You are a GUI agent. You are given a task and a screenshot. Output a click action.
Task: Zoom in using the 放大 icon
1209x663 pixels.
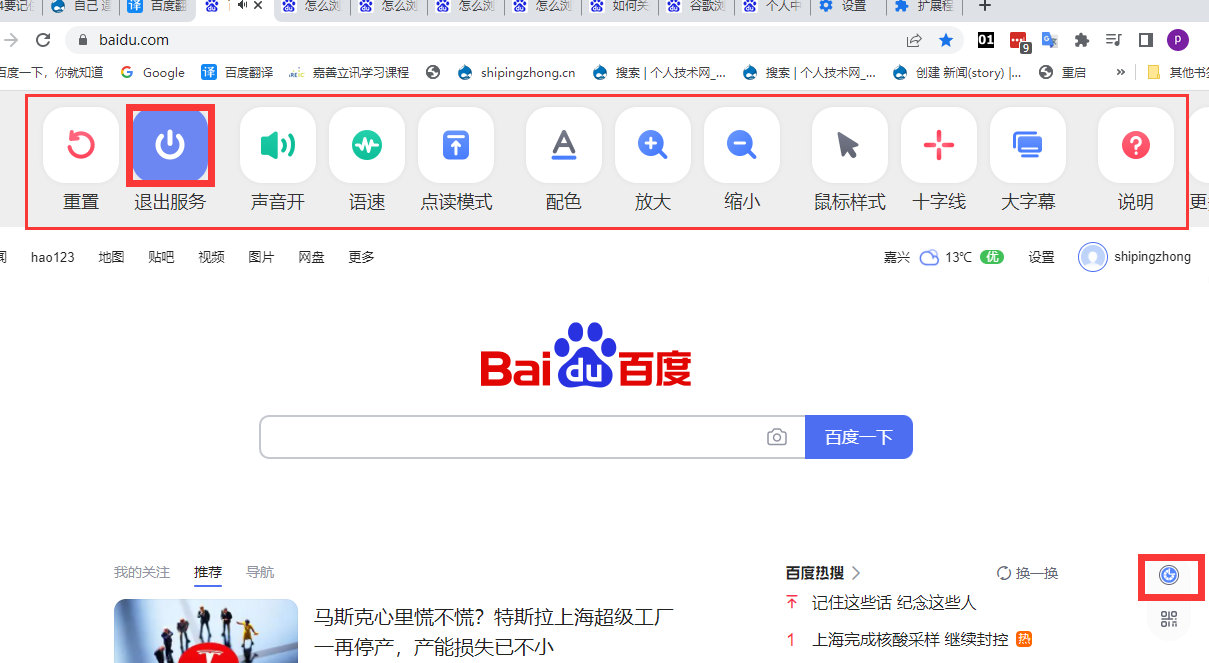653,146
